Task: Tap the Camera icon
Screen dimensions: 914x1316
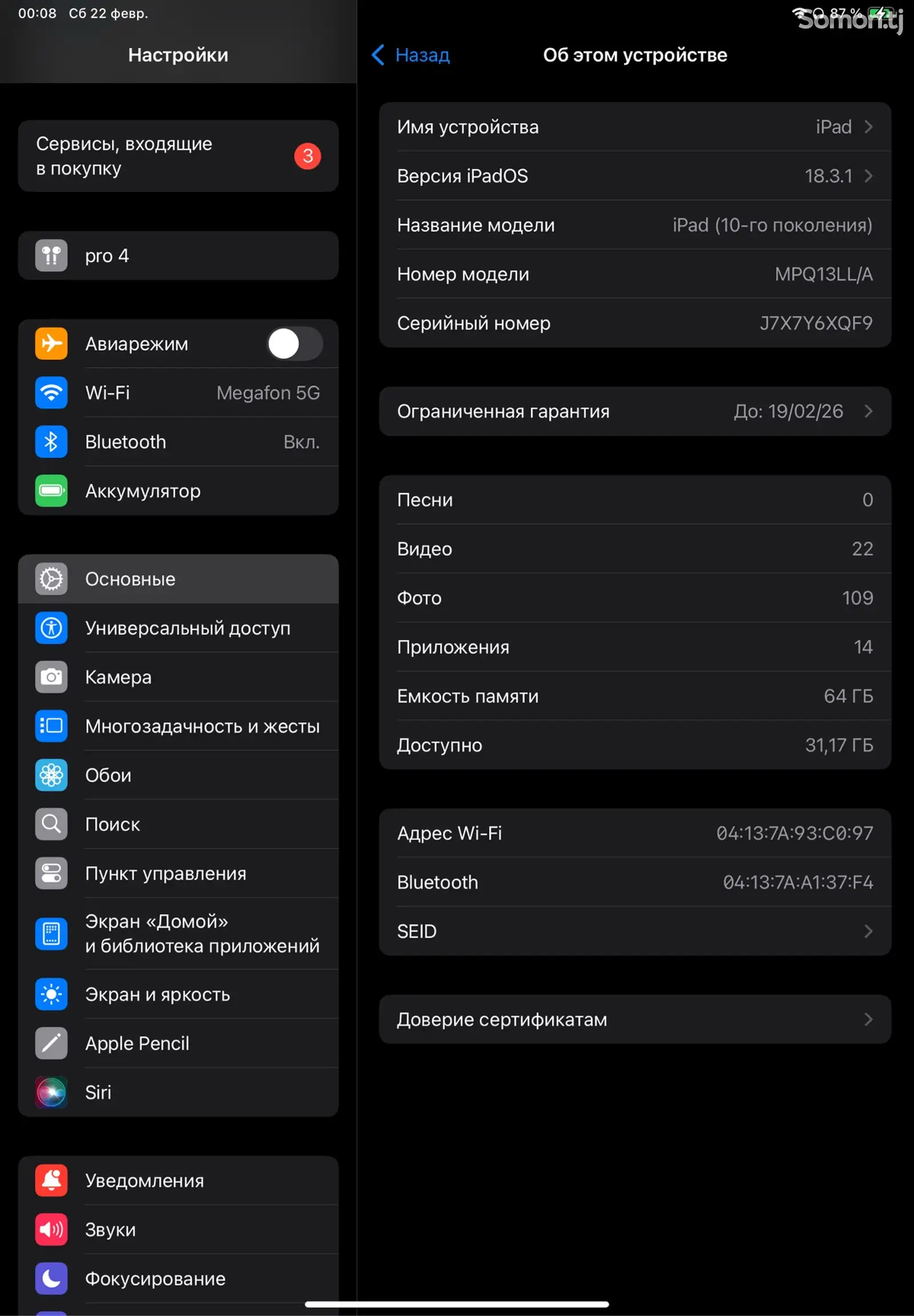Action: tap(51, 677)
